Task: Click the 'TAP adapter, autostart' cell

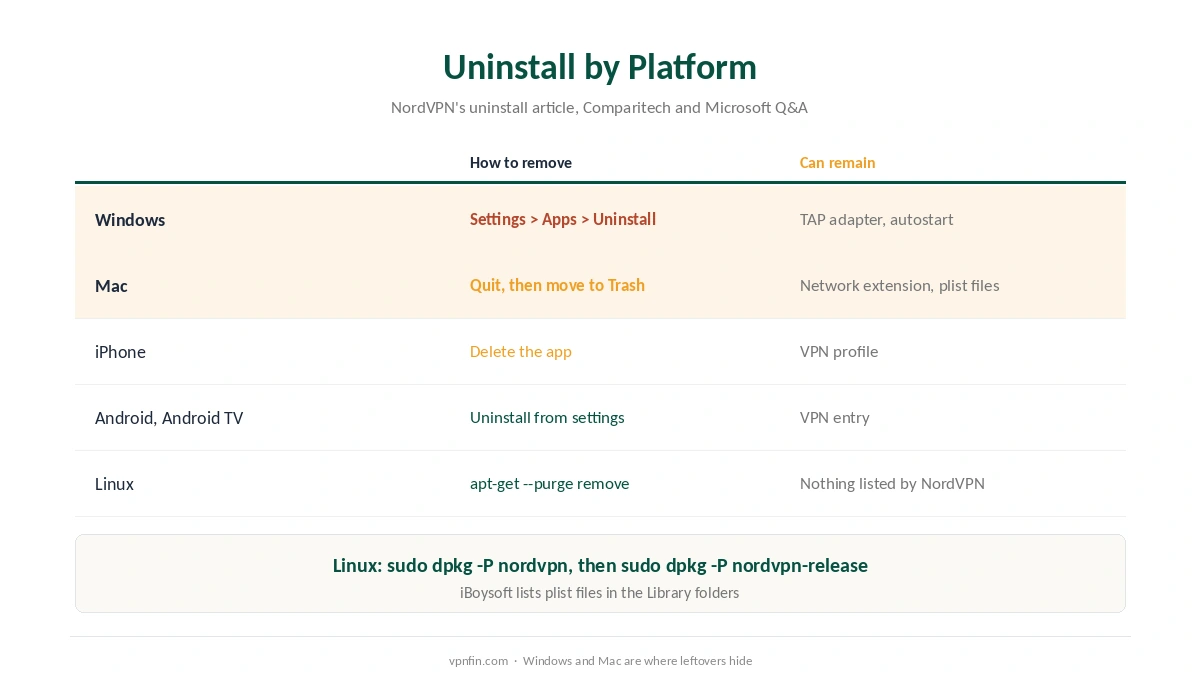Action: click(876, 220)
